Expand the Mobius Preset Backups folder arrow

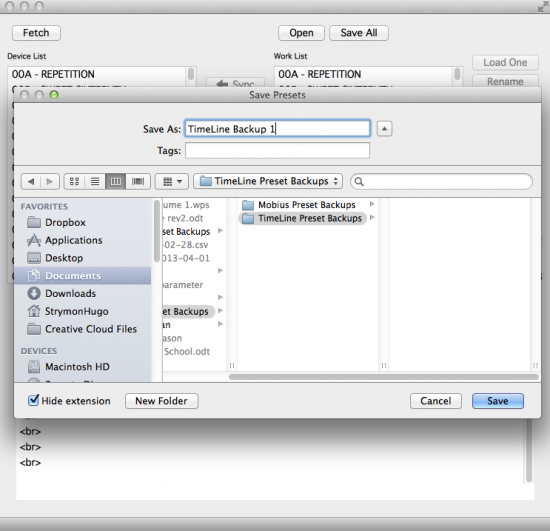[x=372, y=204]
